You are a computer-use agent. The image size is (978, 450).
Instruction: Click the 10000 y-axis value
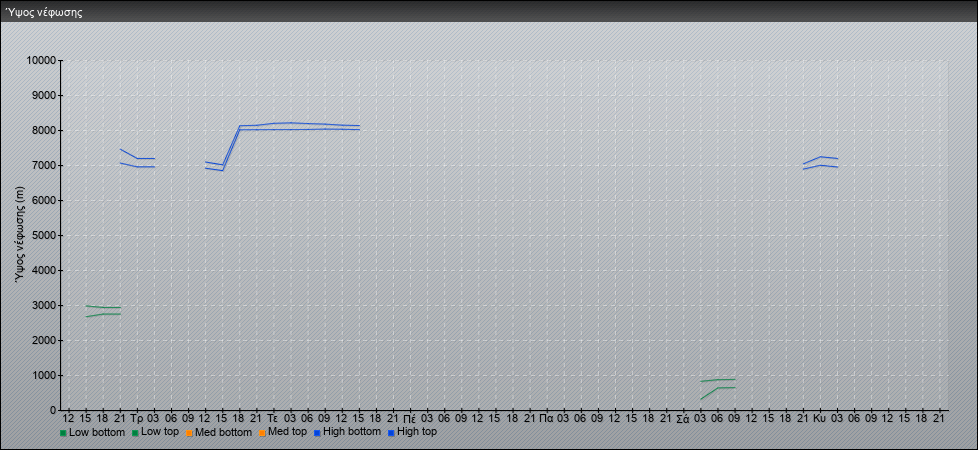point(41,61)
